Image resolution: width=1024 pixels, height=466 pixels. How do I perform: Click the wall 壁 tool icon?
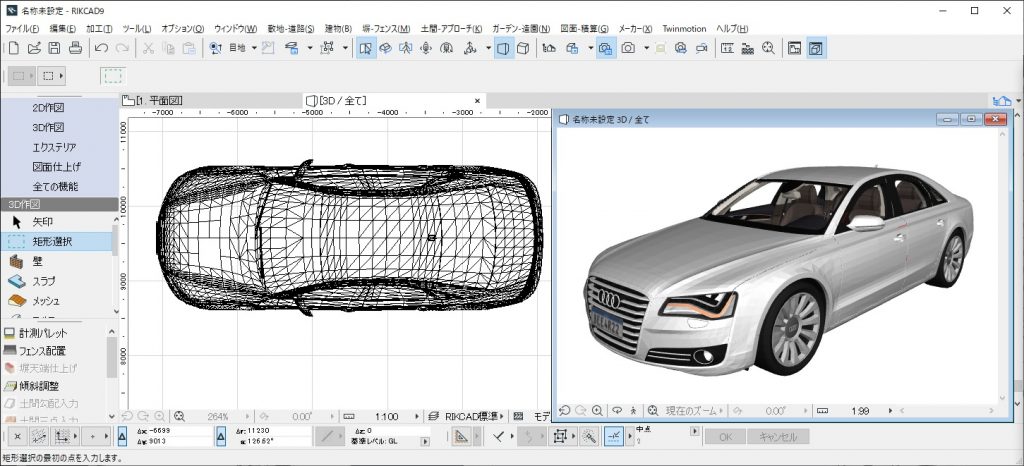click(16, 261)
